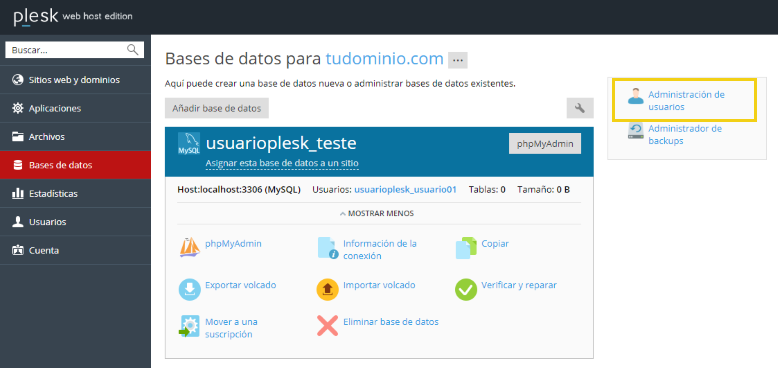Screen dimensions: 778x368
Task: Click Añadir base de datos button
Action: point(217,108)
